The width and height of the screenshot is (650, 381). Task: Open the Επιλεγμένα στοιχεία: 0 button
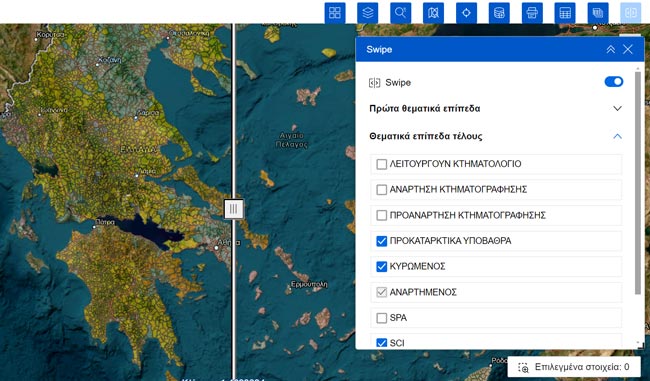tap(574, 367)
